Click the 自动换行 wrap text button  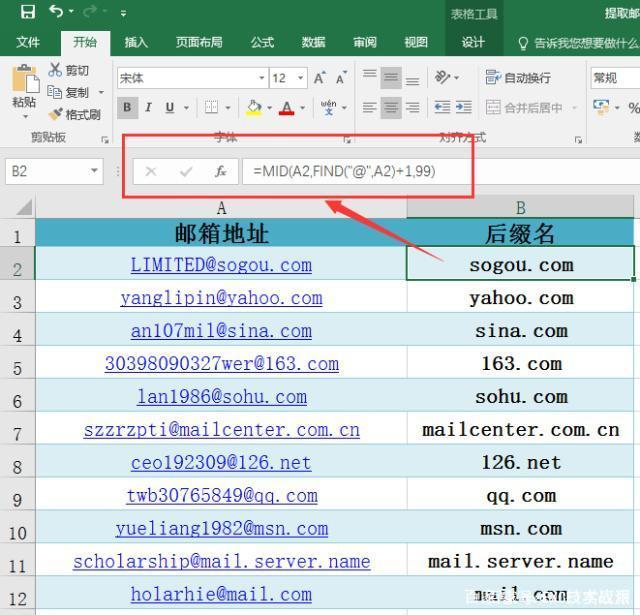[x=518, y=78]
